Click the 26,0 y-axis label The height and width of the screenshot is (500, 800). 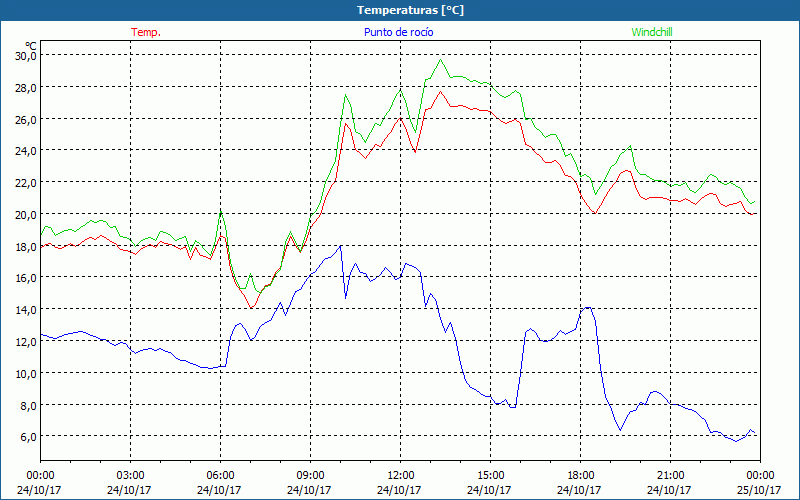coord(26,119)
